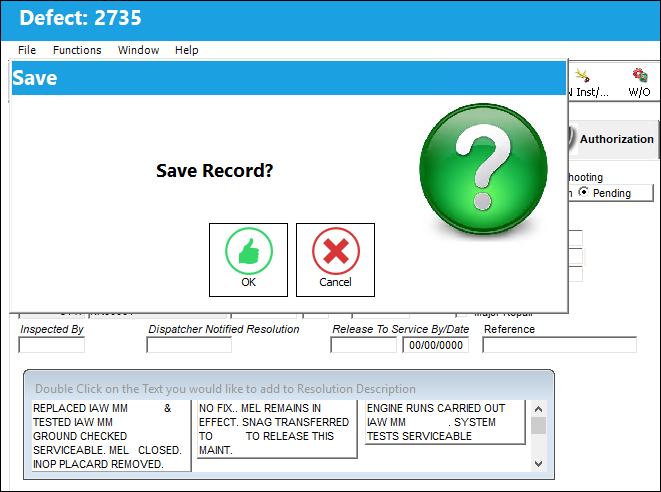
Task: Open the Help menu
Action: pos(187,50)
